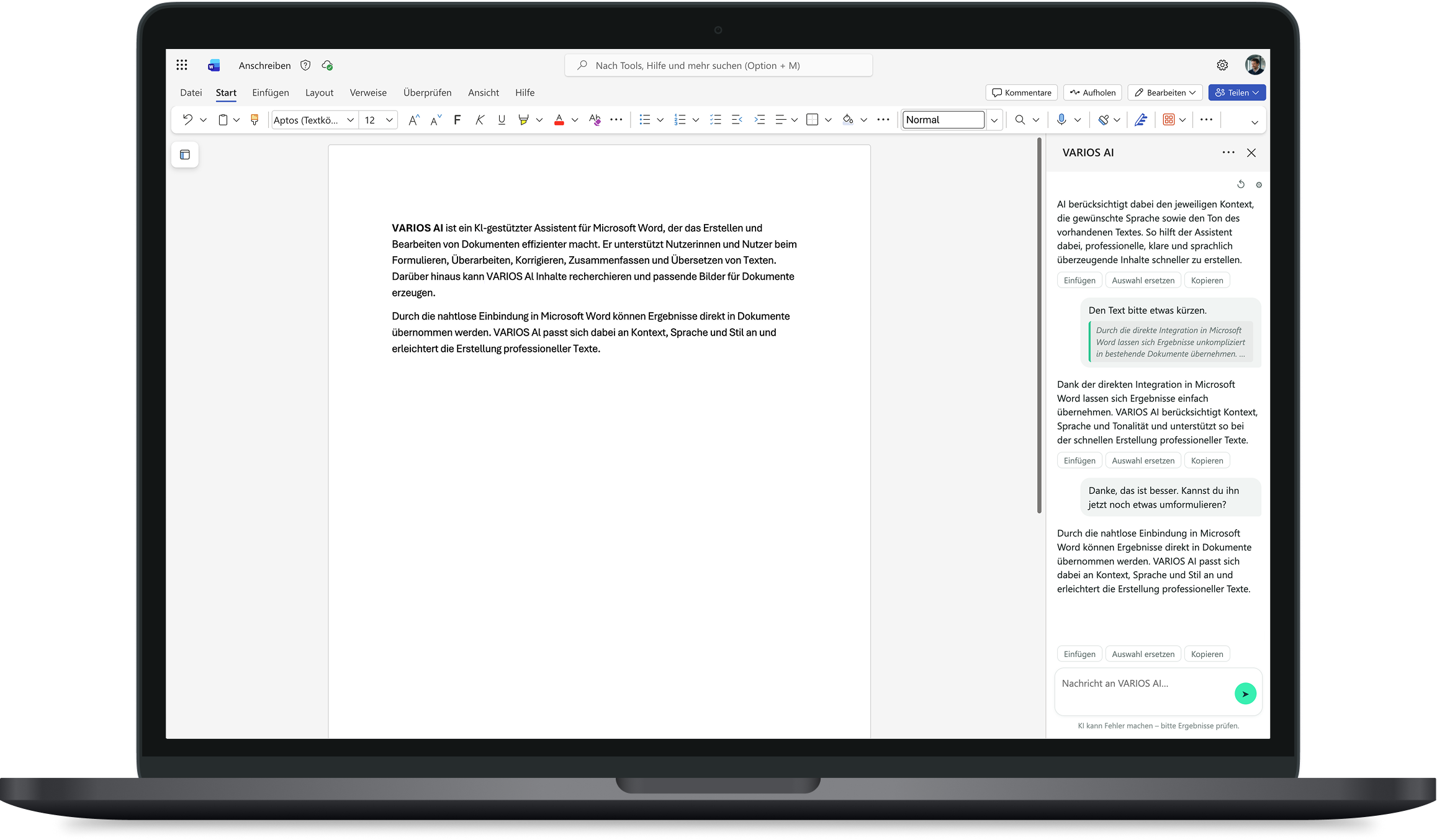Click the Teilen share button
This screenshot has height=840, width=1437.
(x=1237, y=92)
